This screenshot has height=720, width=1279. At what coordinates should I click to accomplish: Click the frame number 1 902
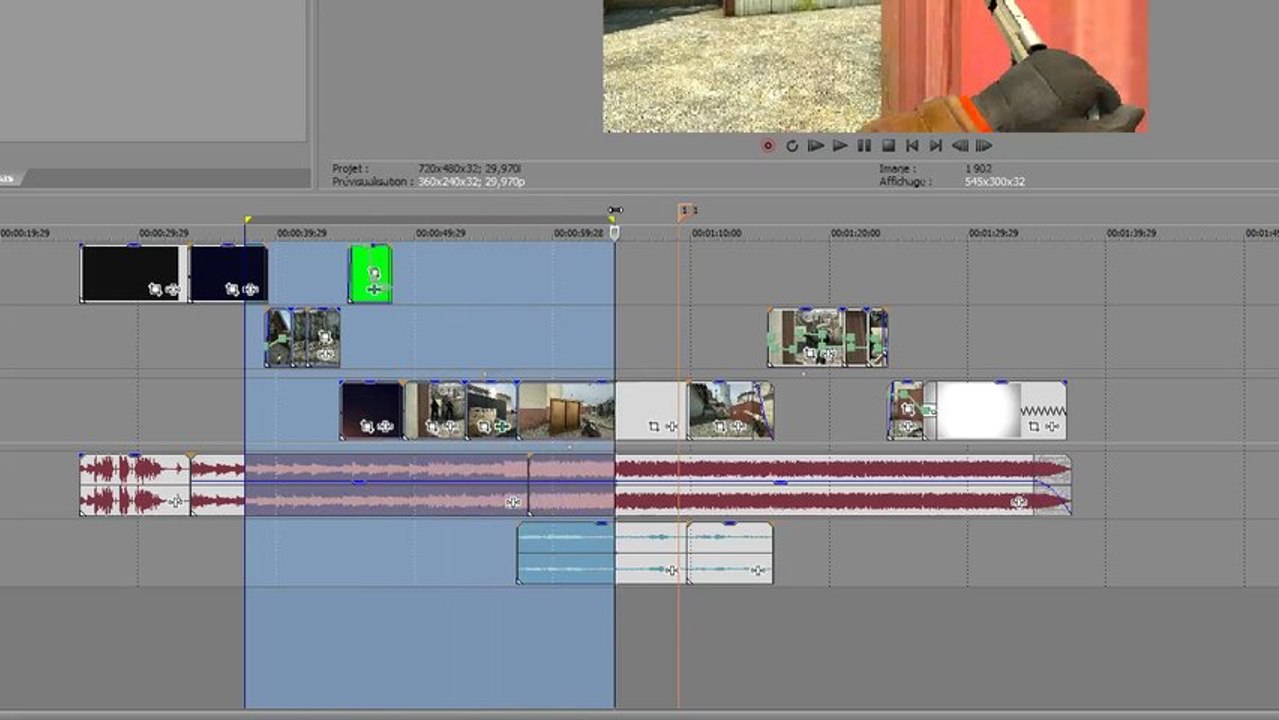pyautogui.click(x=979, y=169)
